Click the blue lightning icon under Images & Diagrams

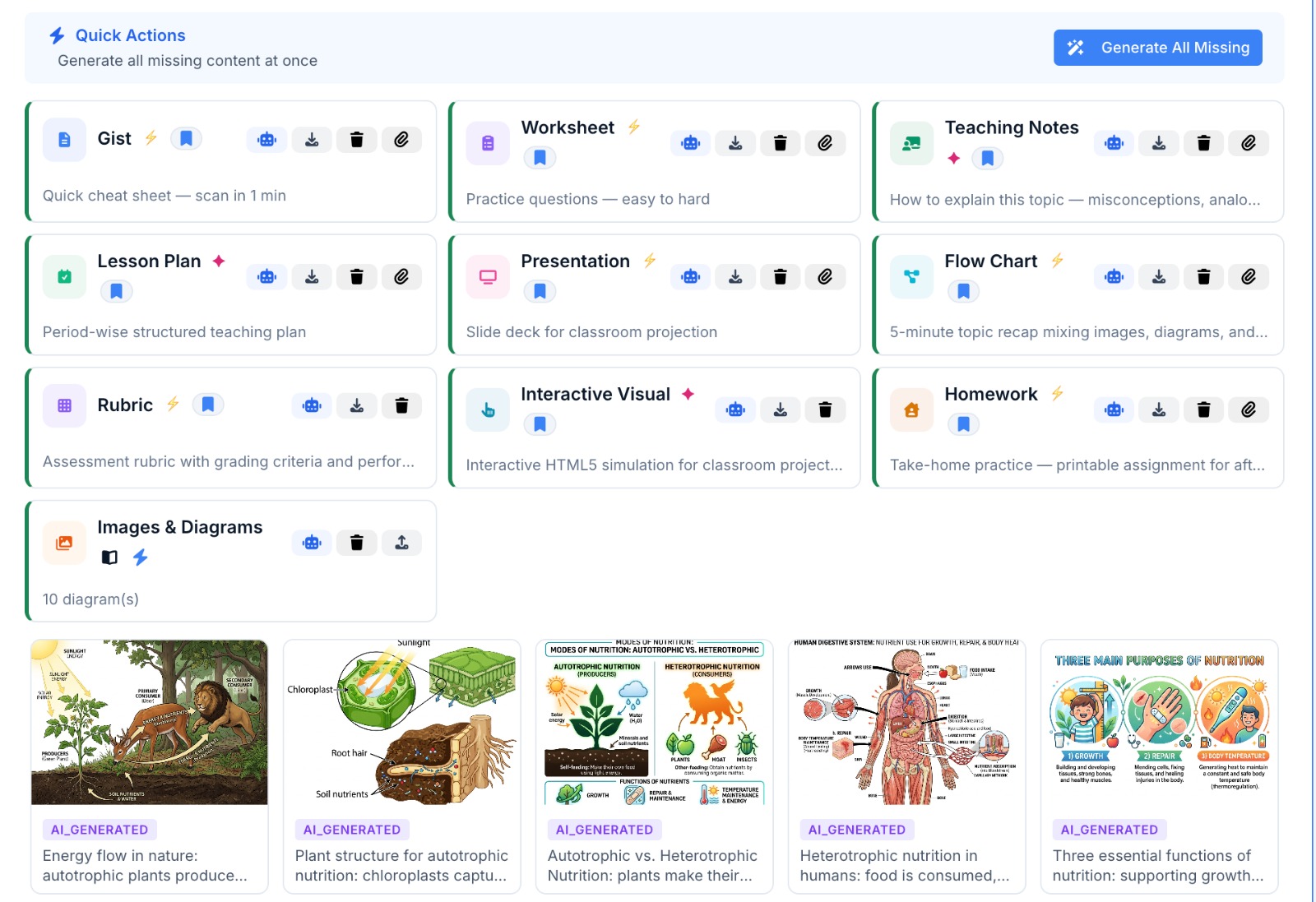tap(141, 557)
